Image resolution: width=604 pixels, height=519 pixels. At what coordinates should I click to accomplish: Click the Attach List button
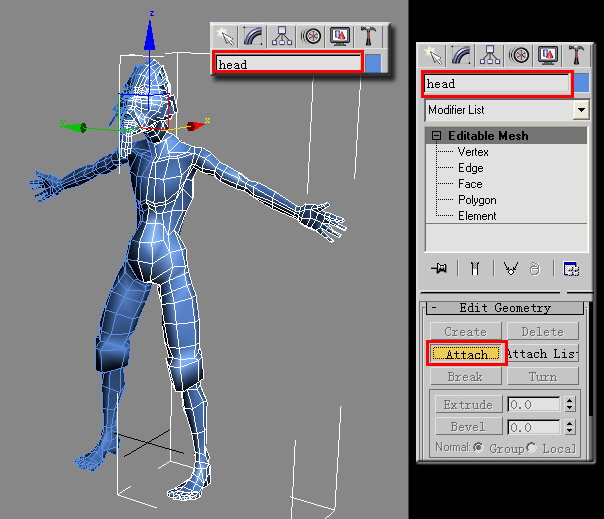point(542,354)
